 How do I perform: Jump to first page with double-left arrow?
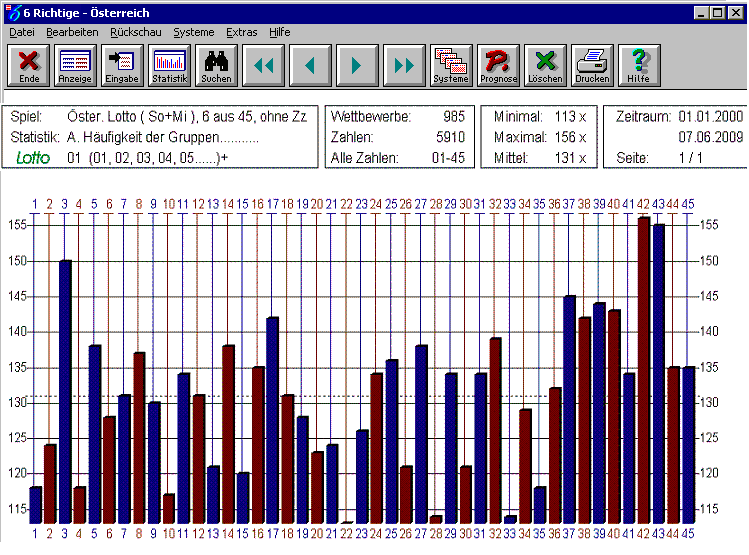pyautogui.click(x=263, y=66)
